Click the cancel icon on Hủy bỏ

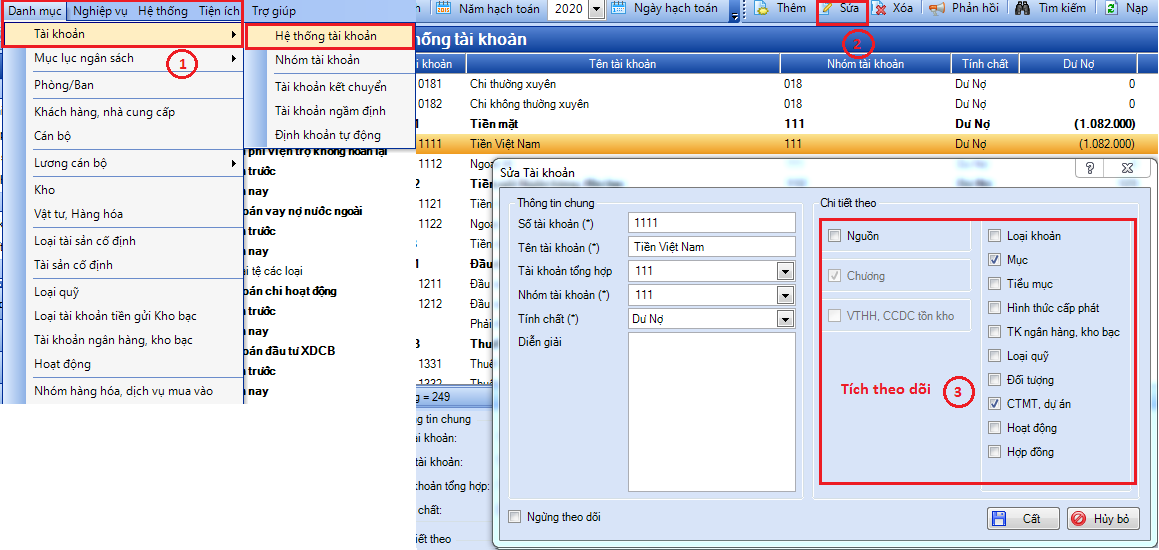click(1077, 518)
